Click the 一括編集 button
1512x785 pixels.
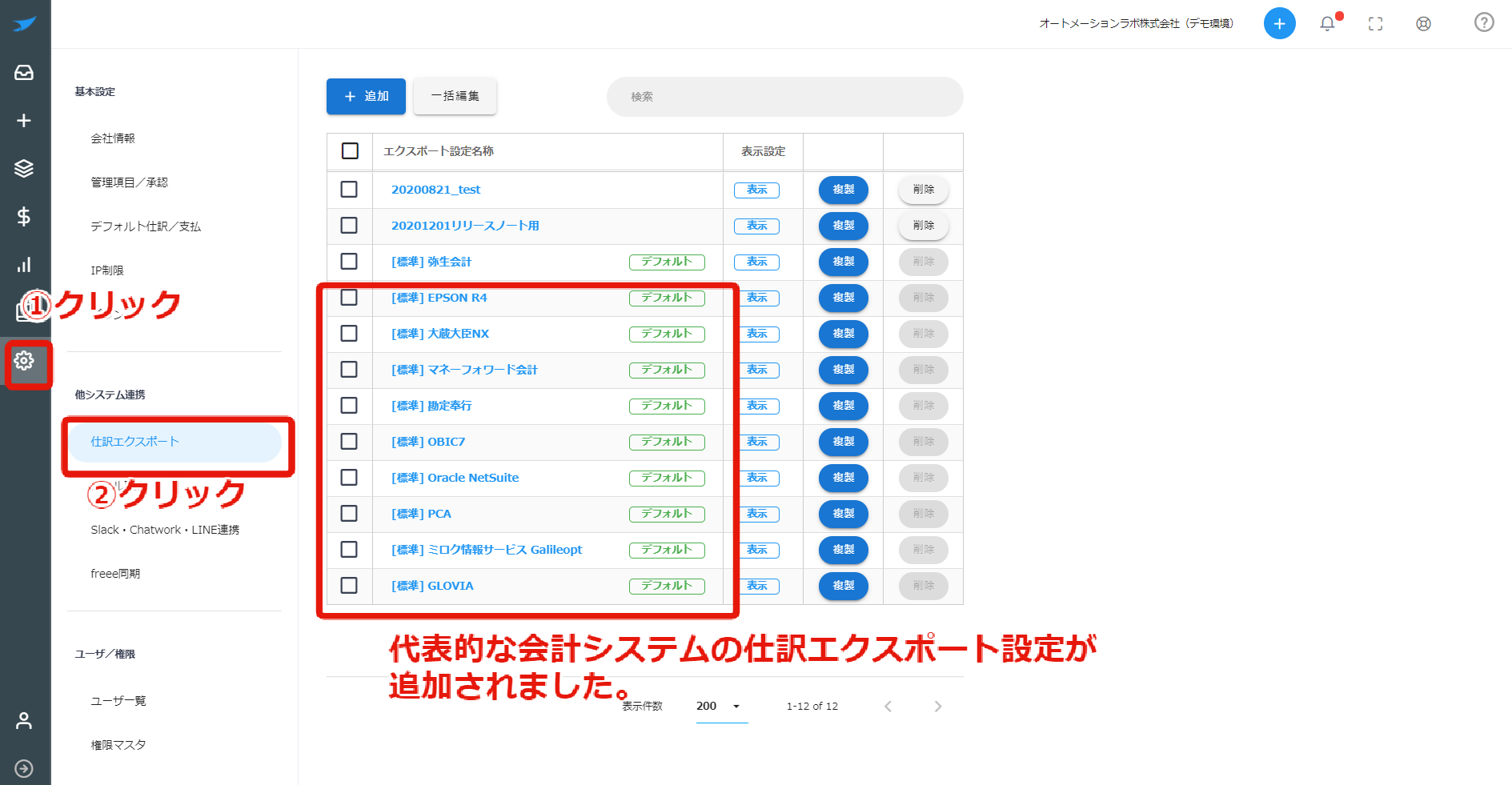[x=455, y=97]
